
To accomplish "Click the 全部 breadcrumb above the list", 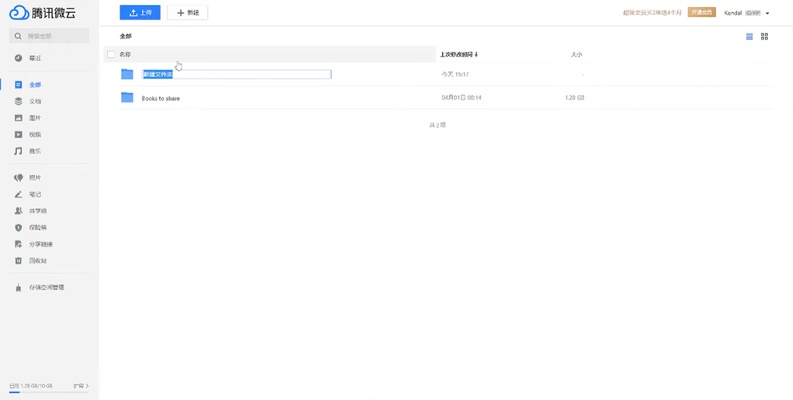I will pos(125,36).
